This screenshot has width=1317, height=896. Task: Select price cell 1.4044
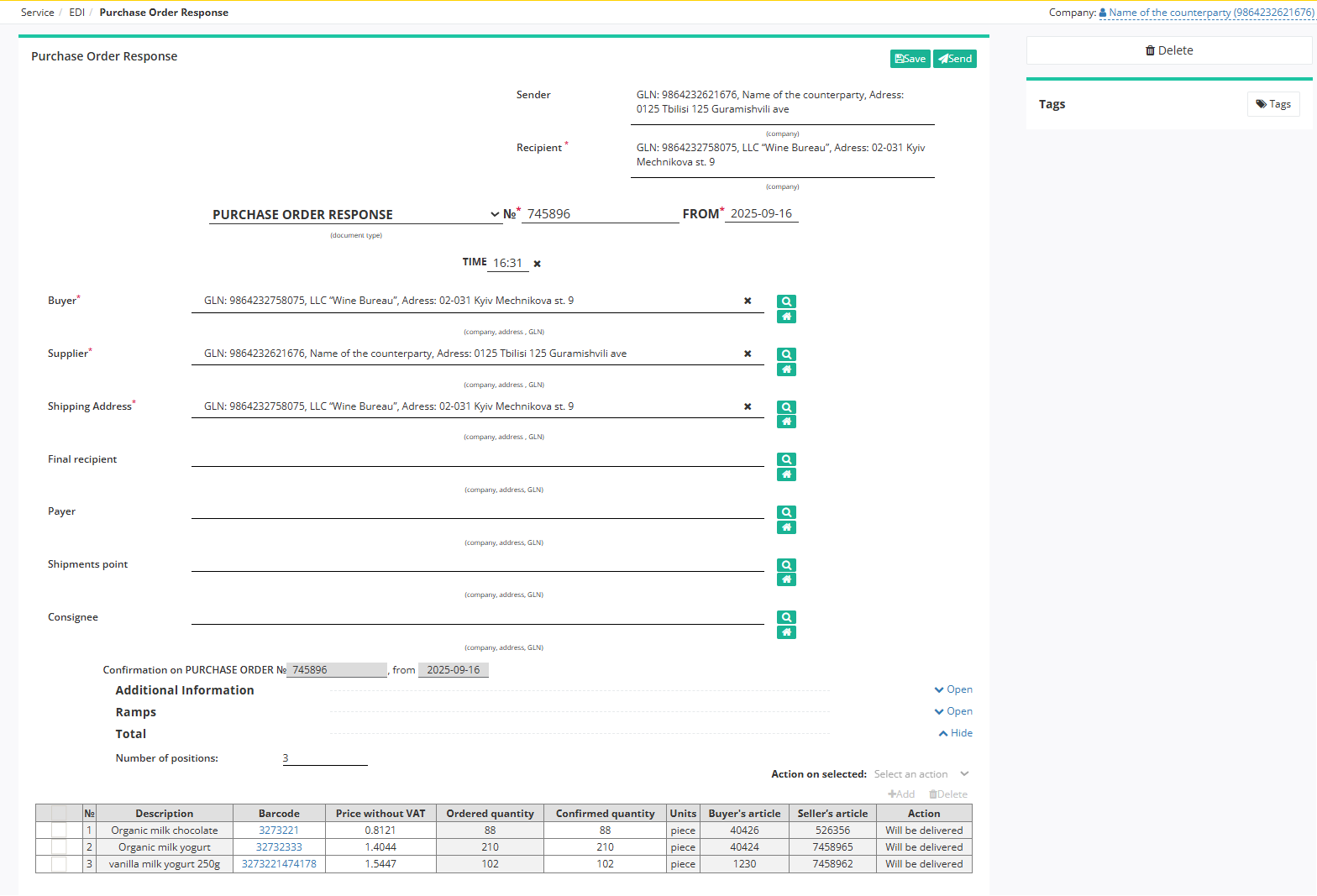click(x=380, y=847)
